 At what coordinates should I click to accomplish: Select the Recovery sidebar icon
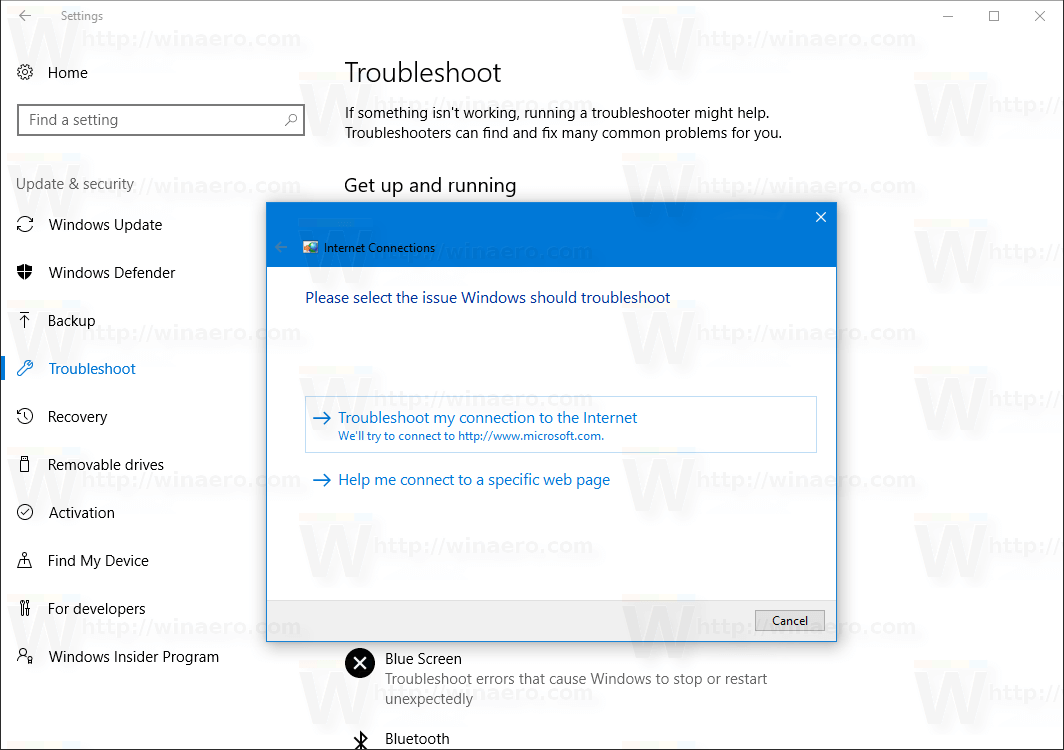click(x=25, y=416)
